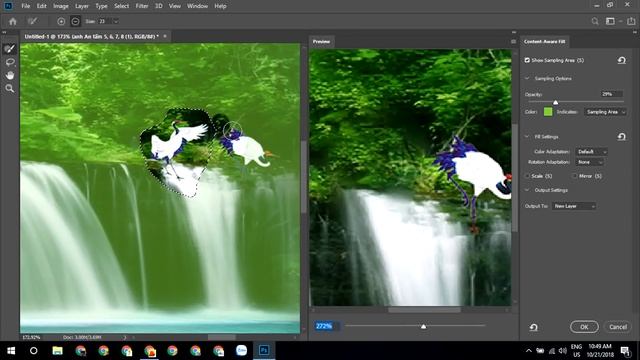Screen dimensions: 640x360
Task: Click the preview horizontal scrollbar
Action: (x=424, y=310)
